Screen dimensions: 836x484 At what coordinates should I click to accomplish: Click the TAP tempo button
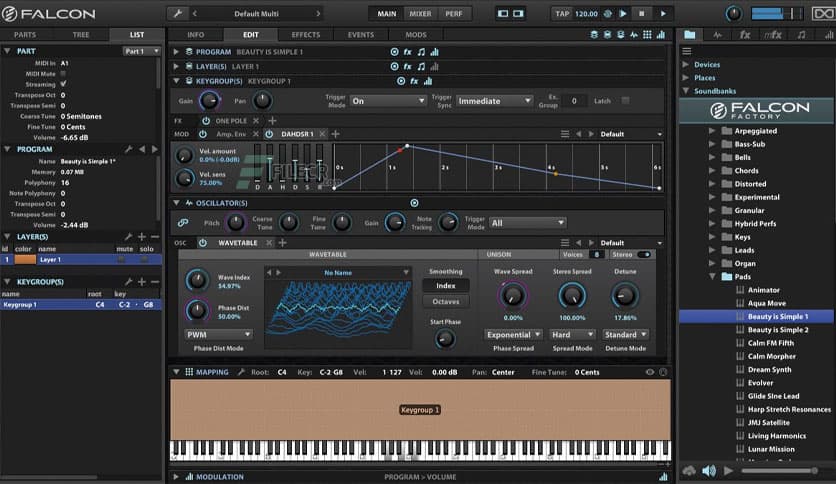tap(562, 13)
